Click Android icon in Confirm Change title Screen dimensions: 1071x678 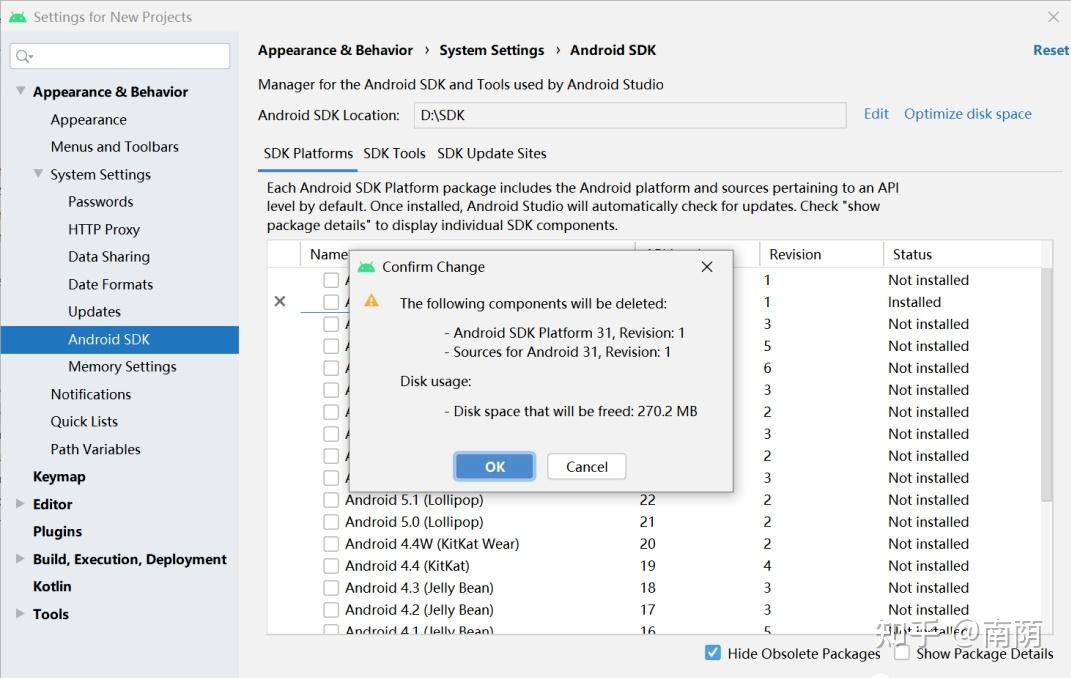pyautogui.click(x=366, y=267)
